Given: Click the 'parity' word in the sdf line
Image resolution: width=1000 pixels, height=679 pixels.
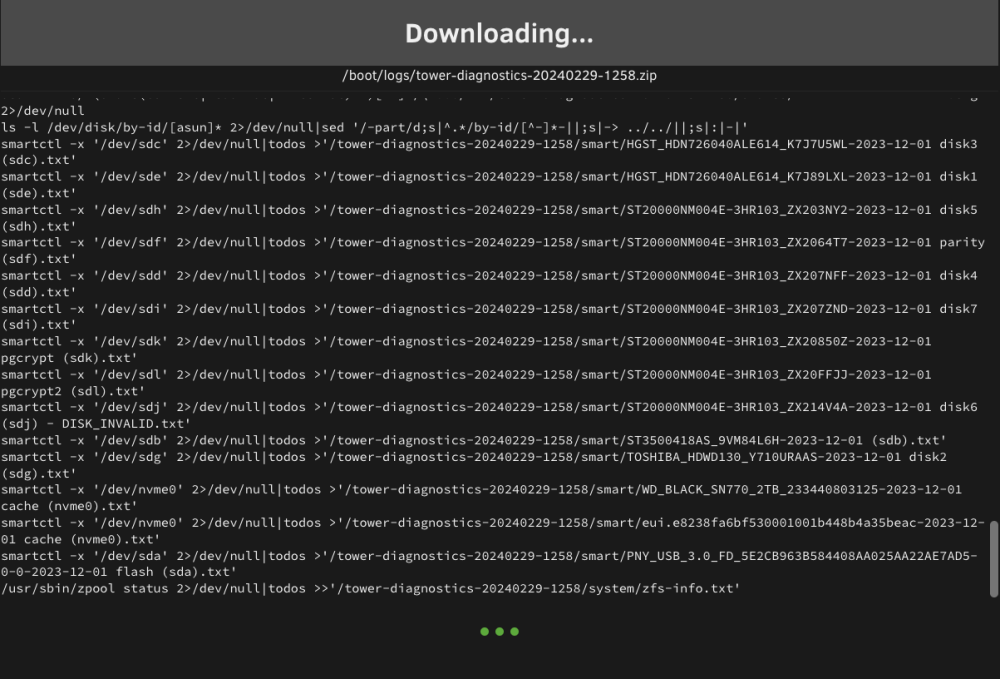Looking at the screenshot, I should [x=962, y=243].
